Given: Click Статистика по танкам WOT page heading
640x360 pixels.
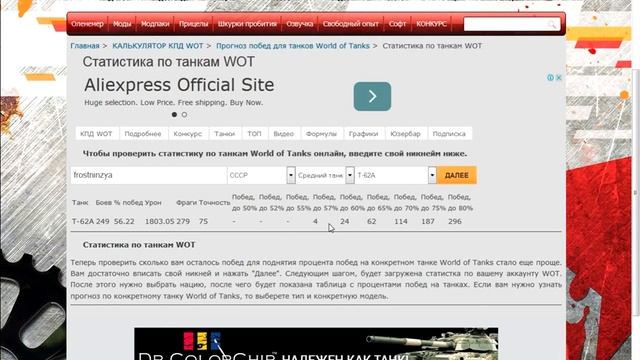Looking at the screenshot, I should [169, 62].
